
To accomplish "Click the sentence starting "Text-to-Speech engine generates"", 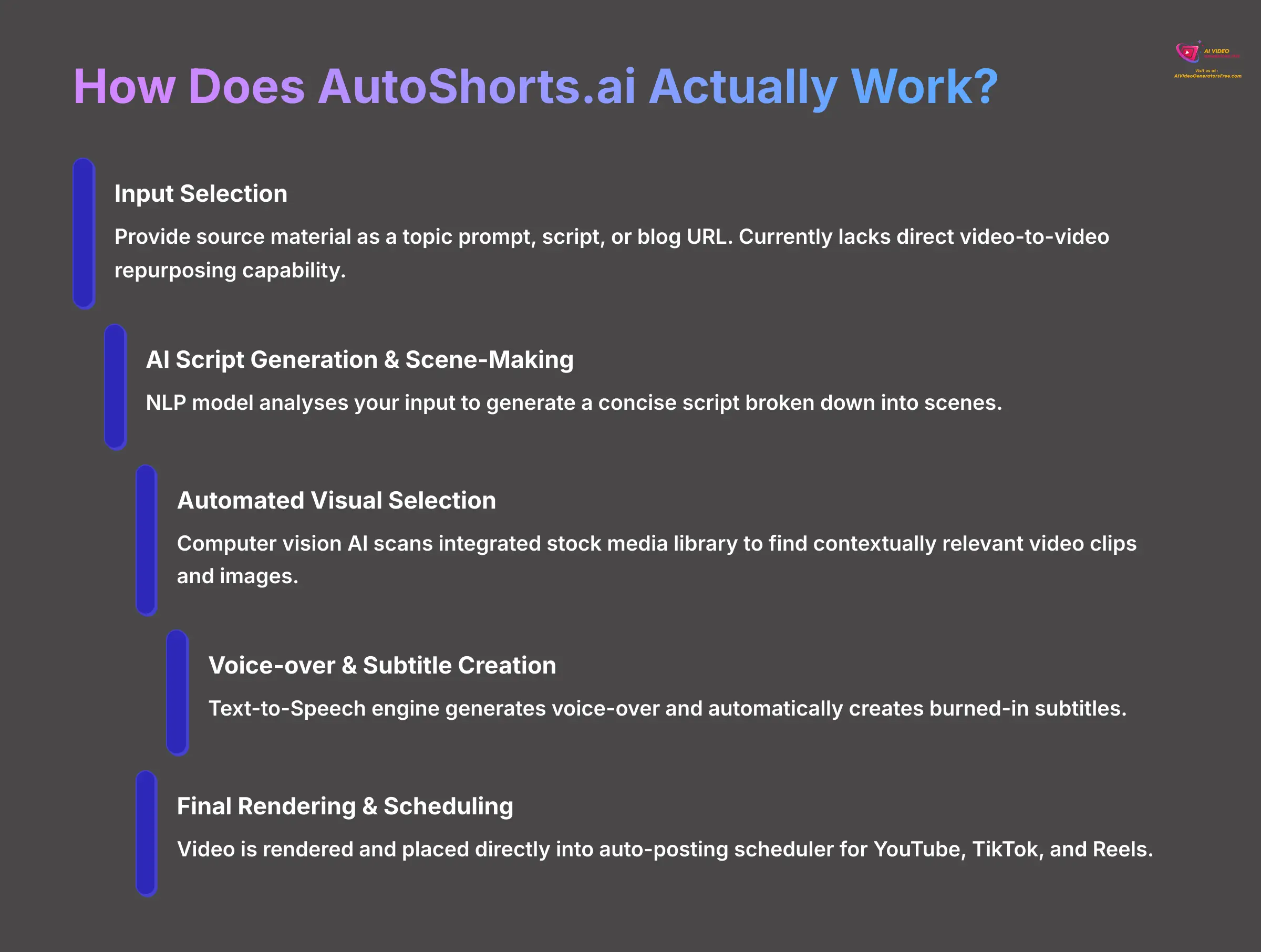I will tap(668, 709).
